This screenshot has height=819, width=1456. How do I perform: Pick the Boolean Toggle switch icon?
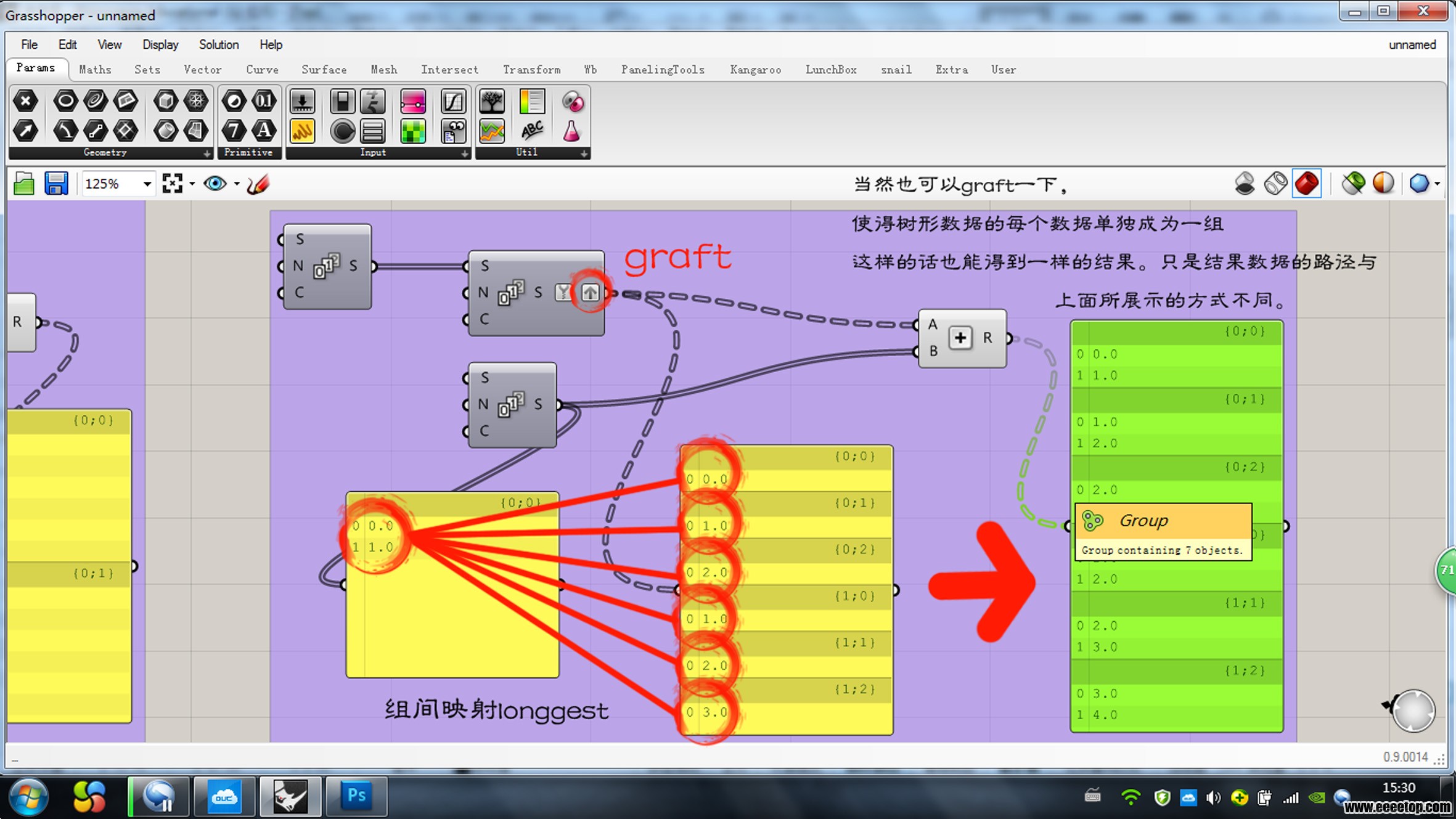pos(342,102)
